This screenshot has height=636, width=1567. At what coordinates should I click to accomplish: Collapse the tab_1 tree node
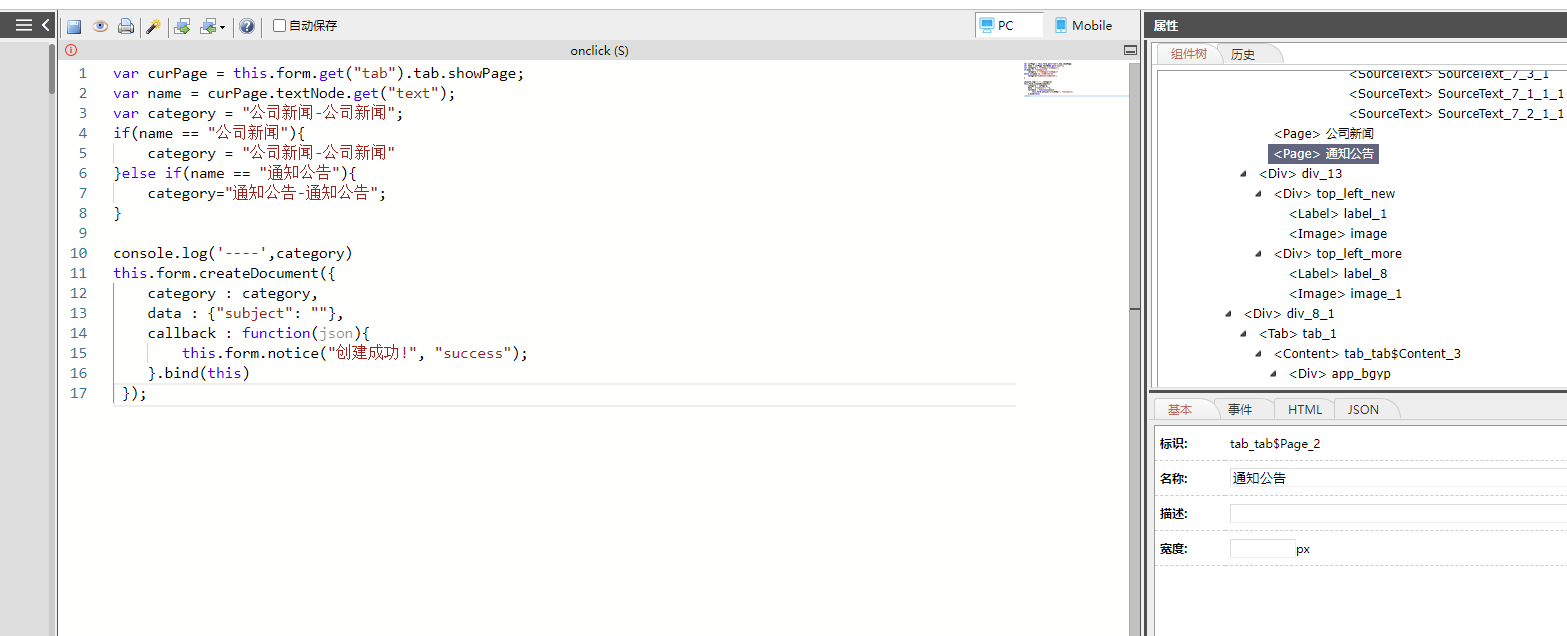click(1244, 333)
